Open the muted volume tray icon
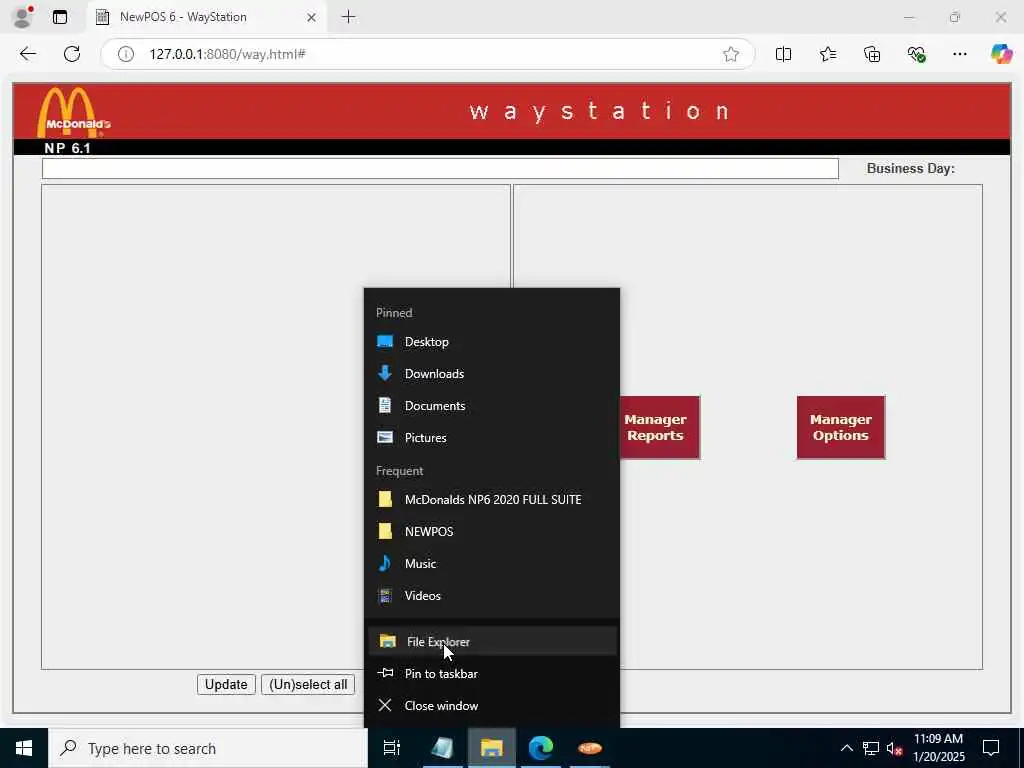The height and width of the screenshot is (768, 1024). (895, 748)
